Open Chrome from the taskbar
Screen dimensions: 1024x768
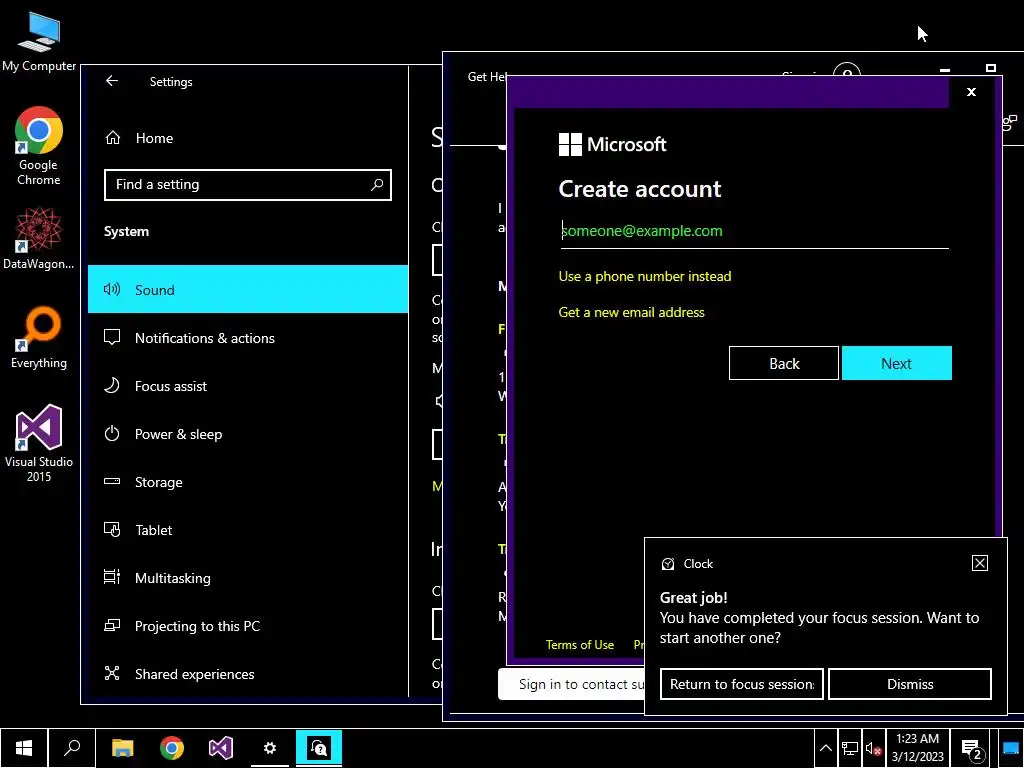point(172,748)
